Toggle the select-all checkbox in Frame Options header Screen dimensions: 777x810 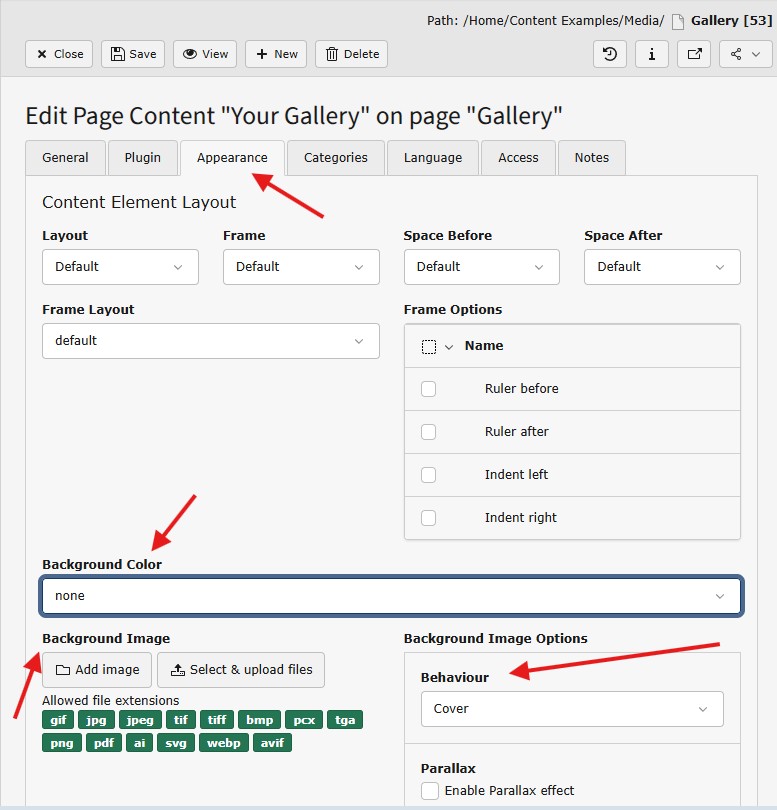tap(429, 346)
